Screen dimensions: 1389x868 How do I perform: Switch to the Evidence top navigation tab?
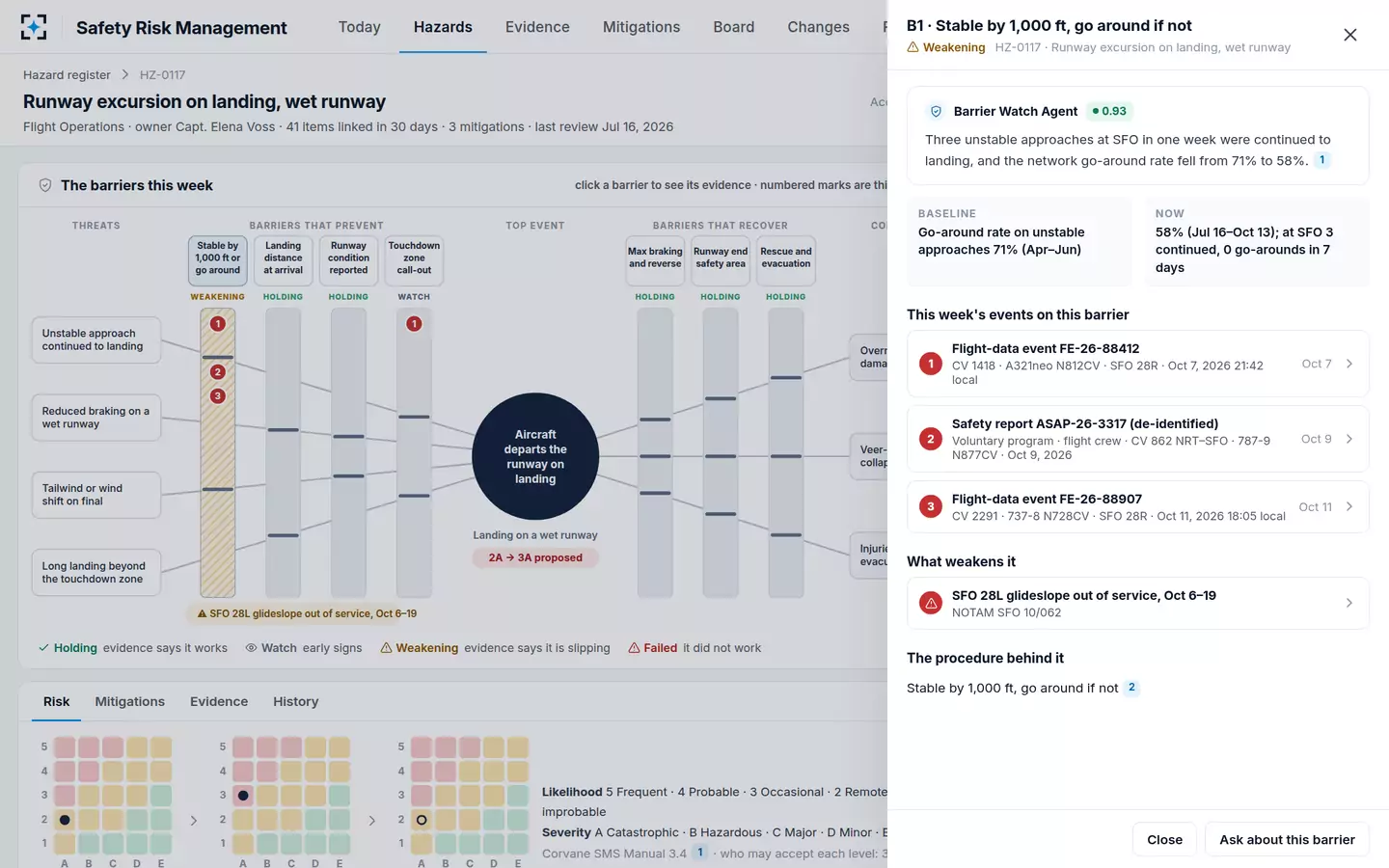537,27
